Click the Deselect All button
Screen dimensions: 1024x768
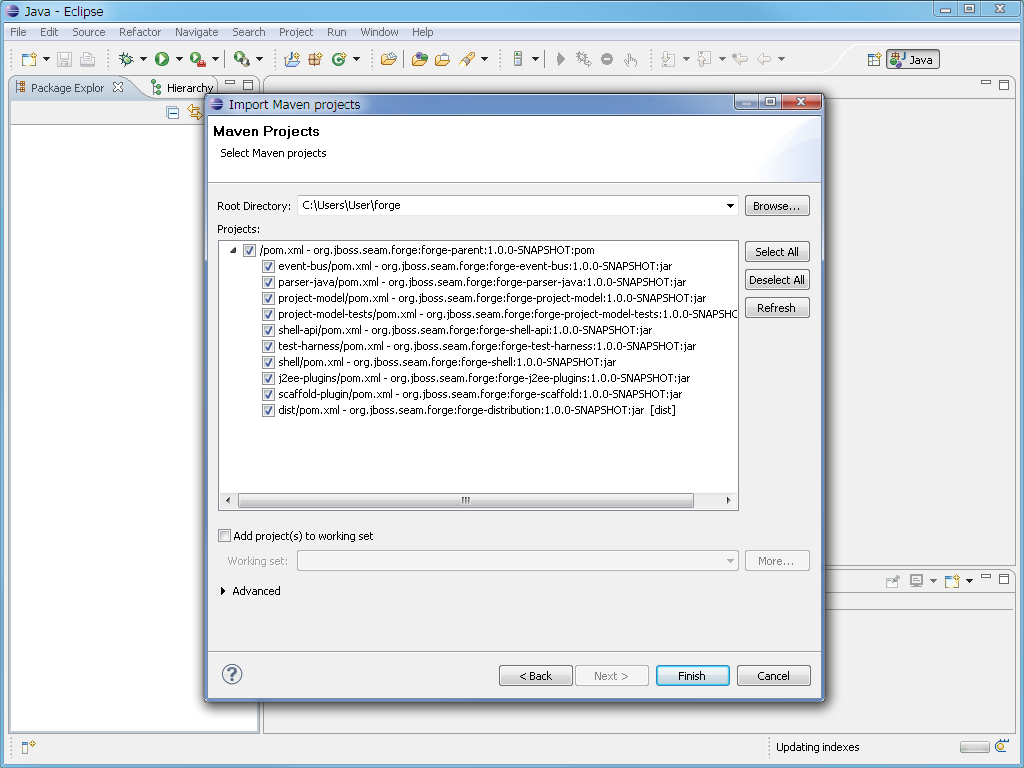(x=776, y=280)
